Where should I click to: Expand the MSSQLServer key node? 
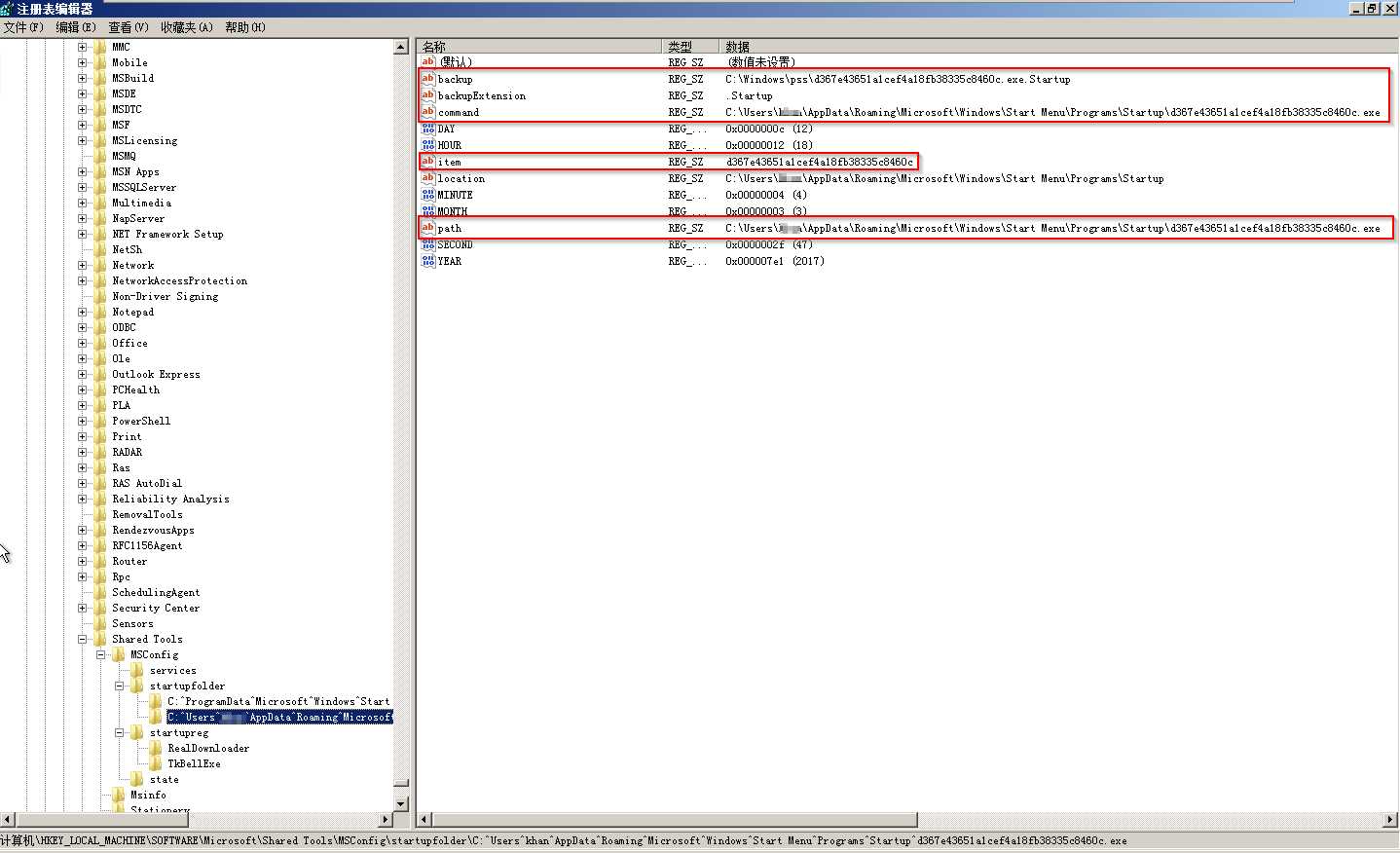coord(83,187)
